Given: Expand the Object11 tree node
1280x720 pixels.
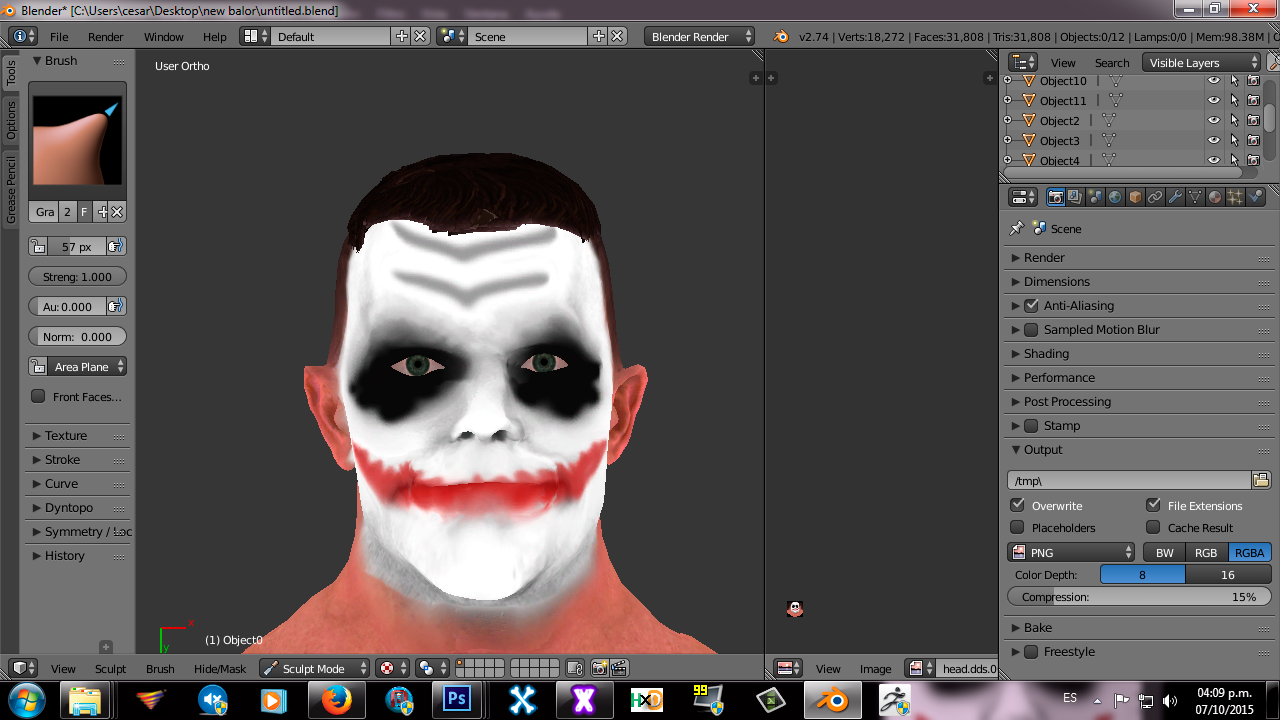Looking at the screenshot, I should [x=1008, y=100].
